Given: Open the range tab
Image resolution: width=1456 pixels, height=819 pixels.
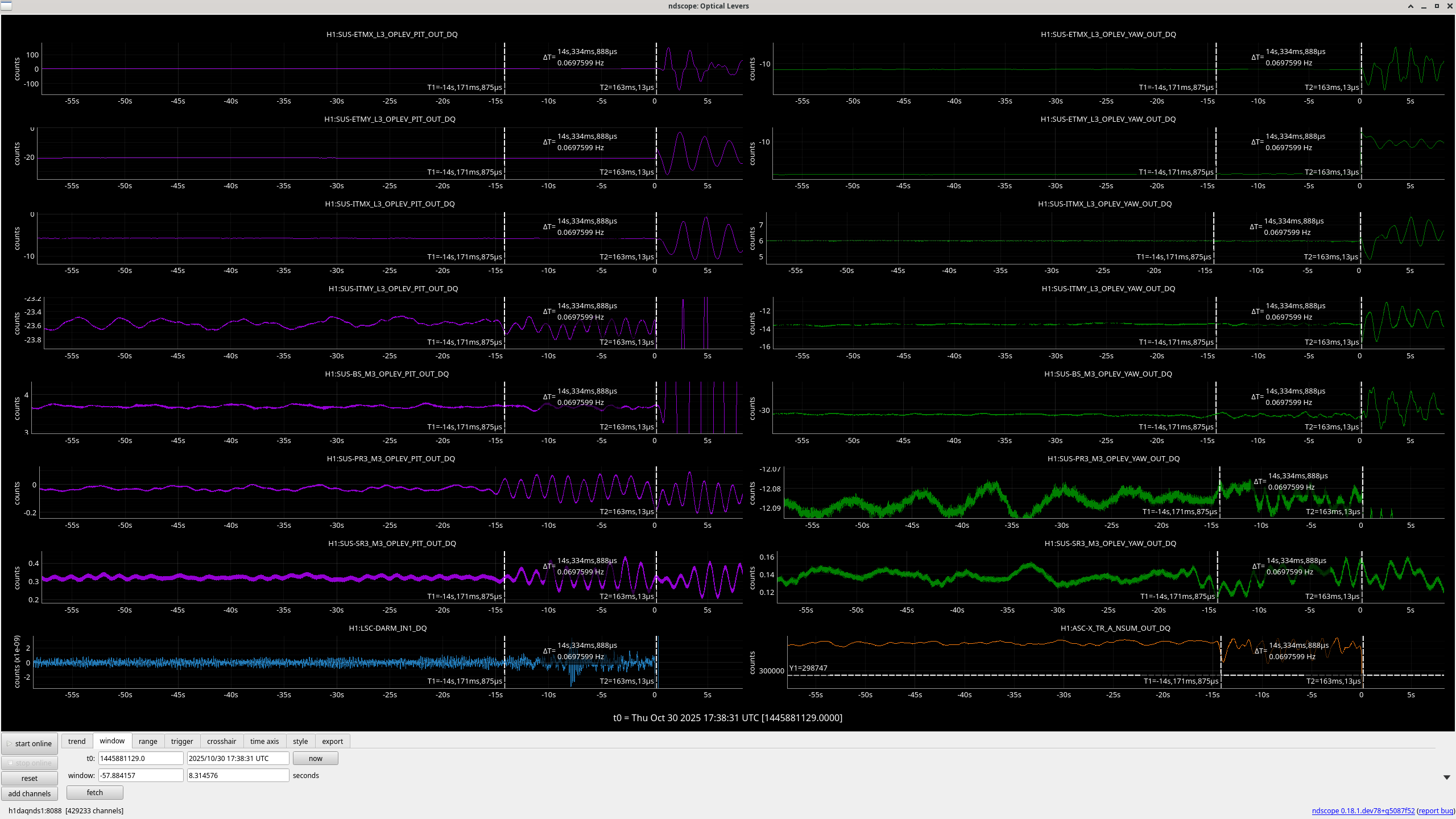Looking at the screenshot, I should 148,741.
